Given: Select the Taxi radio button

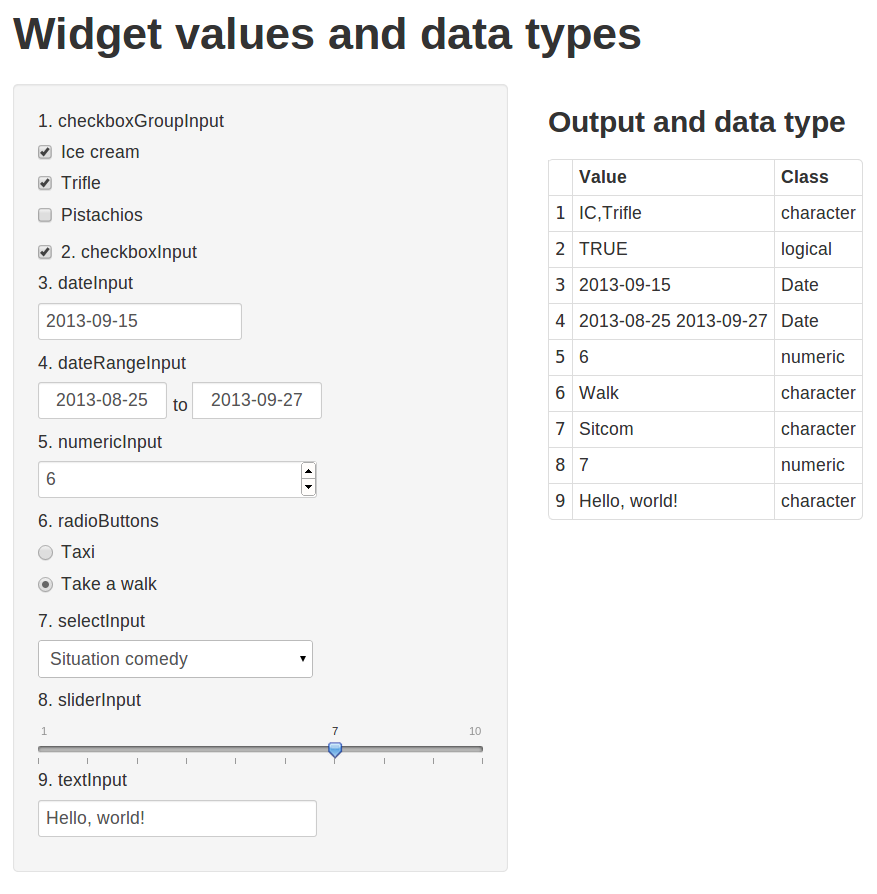Looking at the screenshot, I should 45,552.
